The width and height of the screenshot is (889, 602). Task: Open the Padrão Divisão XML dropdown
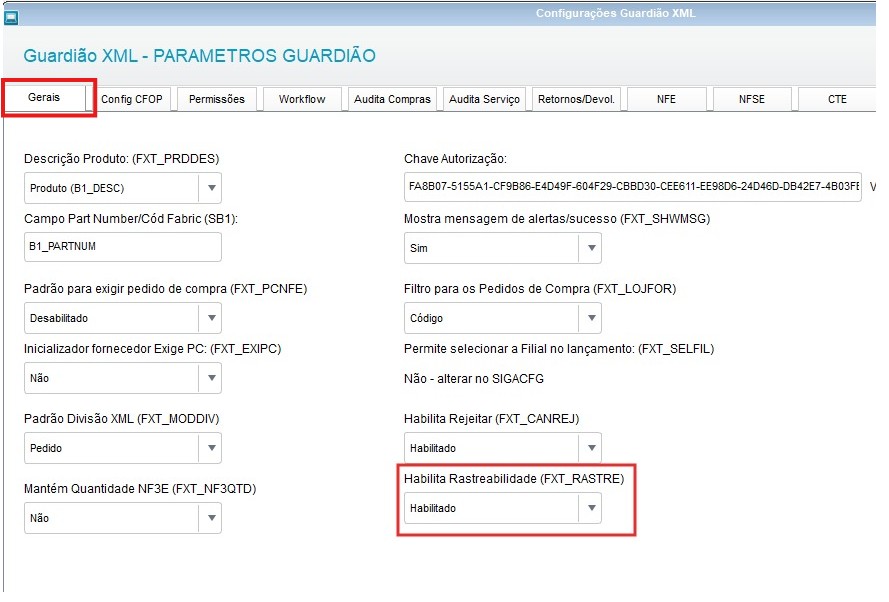[x=122, y=448]
